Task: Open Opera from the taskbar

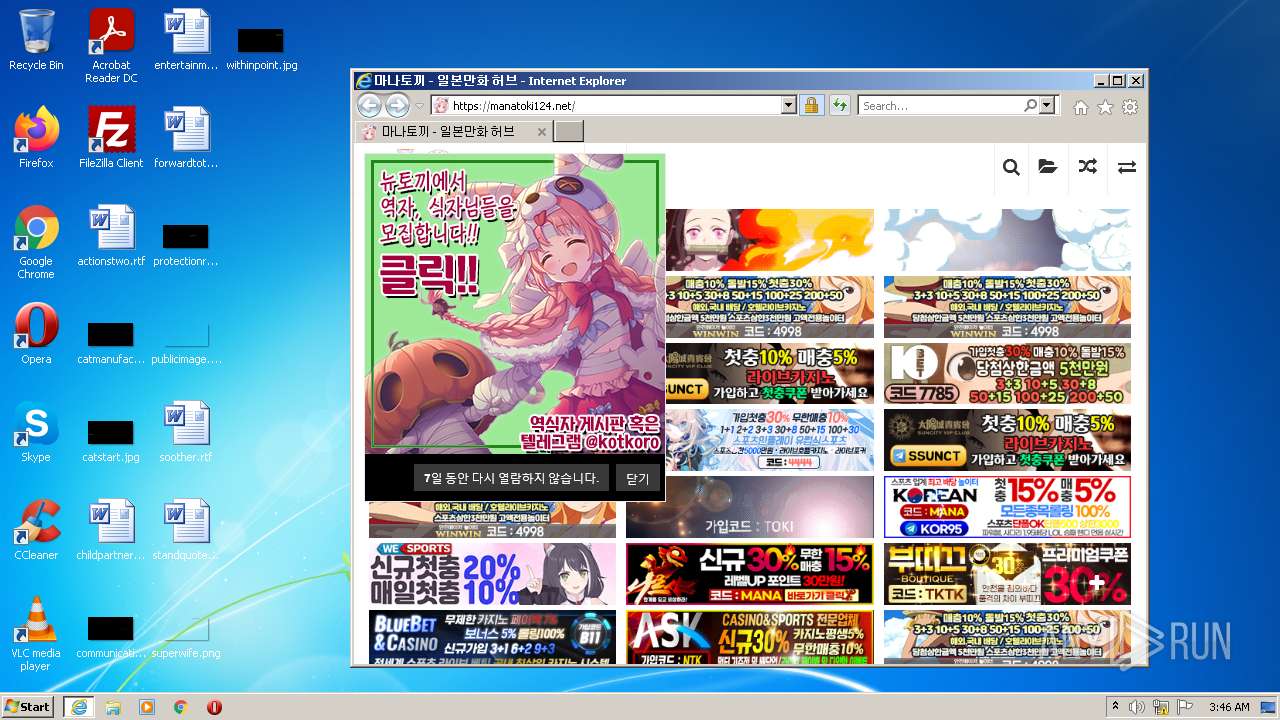Action: [214, 707]
